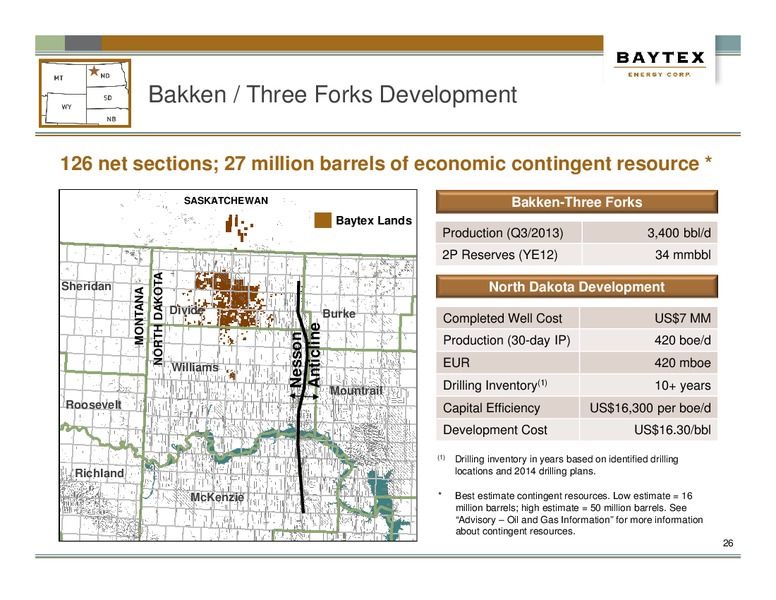Select the US$7 MM value

682,318
